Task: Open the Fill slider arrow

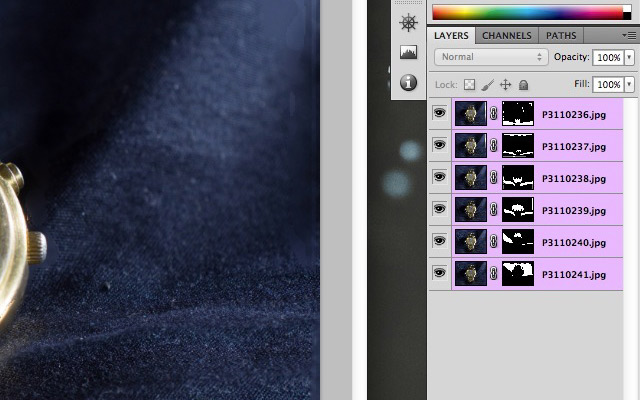Action: point(629,84)
